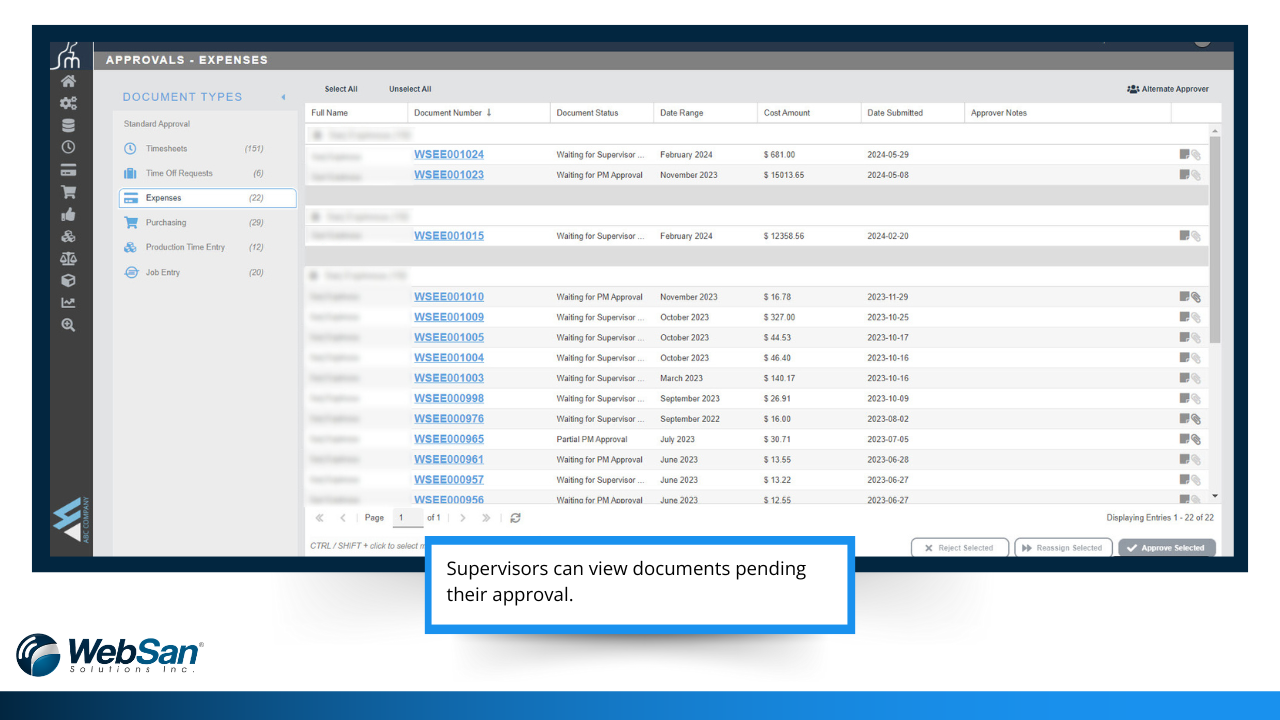
Task: Click the Select All button
Action: point(341,89)
